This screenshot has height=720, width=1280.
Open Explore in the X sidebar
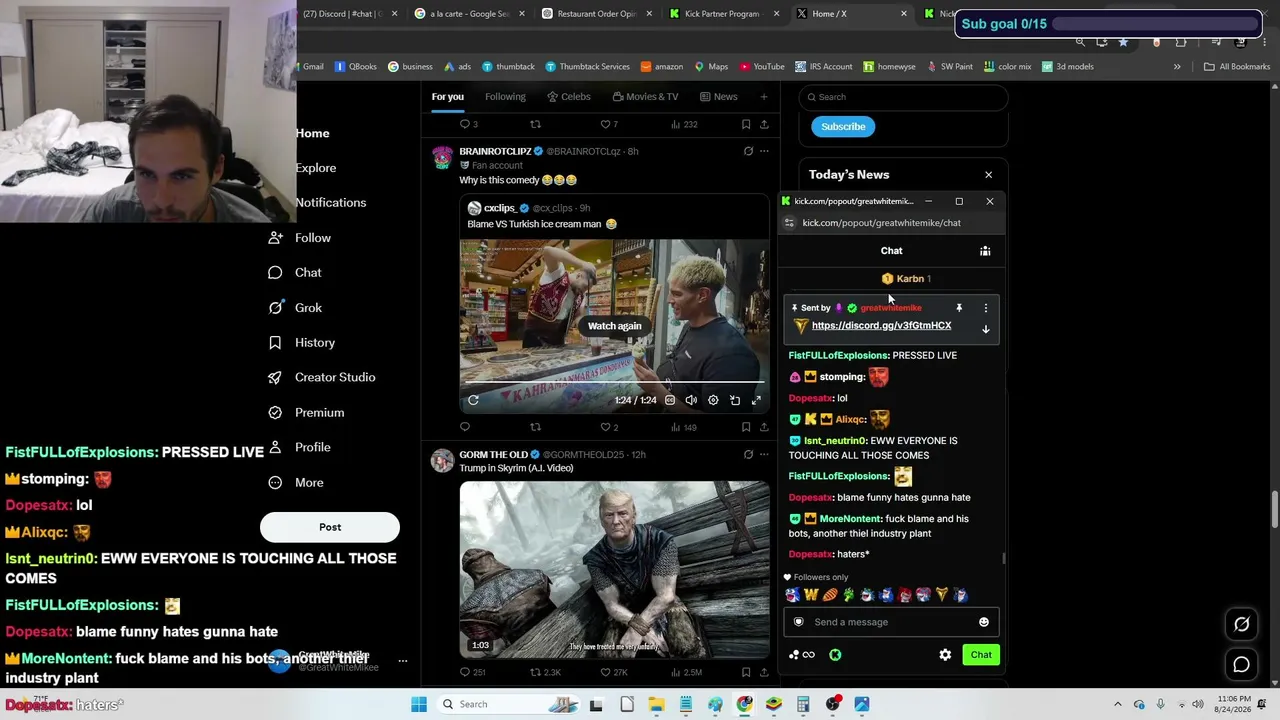click(316, 168)
